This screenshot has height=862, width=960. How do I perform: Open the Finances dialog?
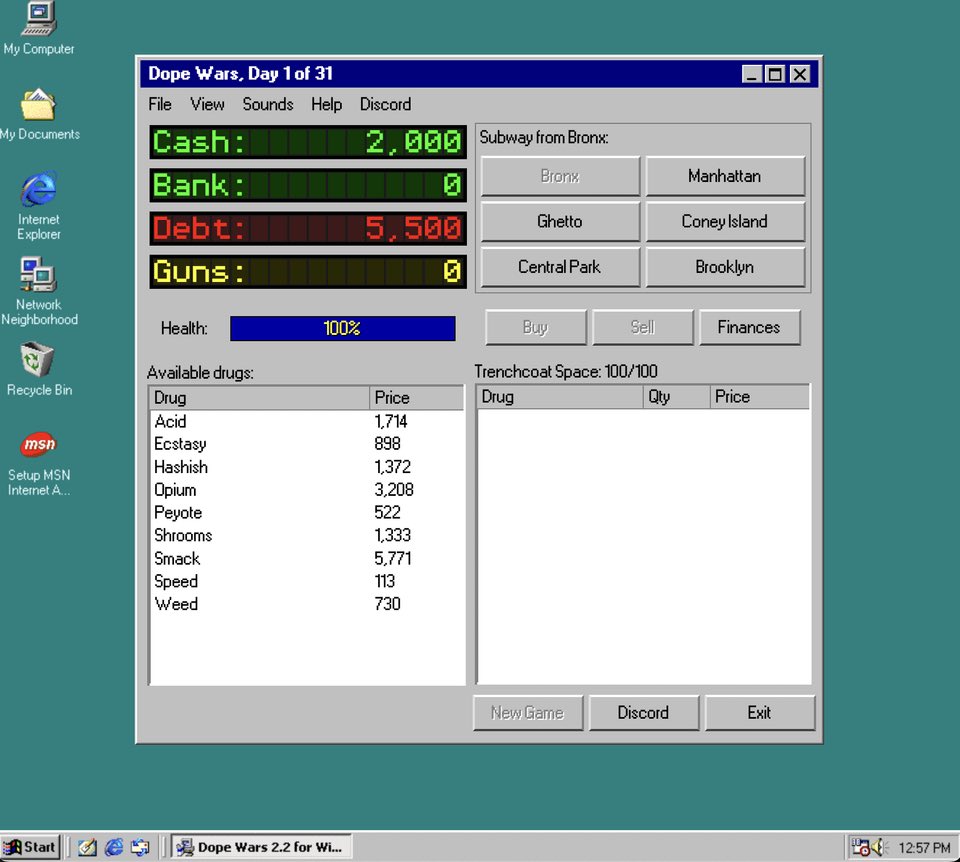click(x=750, y=327)
